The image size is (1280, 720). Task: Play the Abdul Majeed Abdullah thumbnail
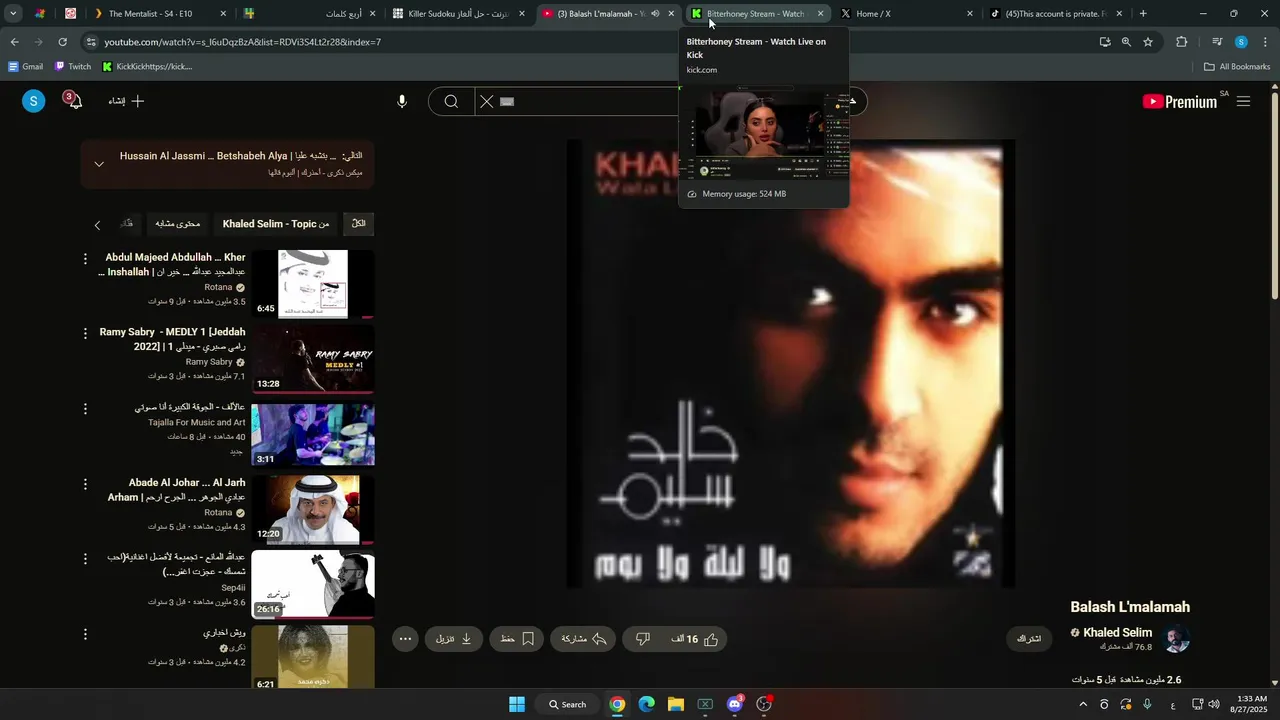(313, 284)
